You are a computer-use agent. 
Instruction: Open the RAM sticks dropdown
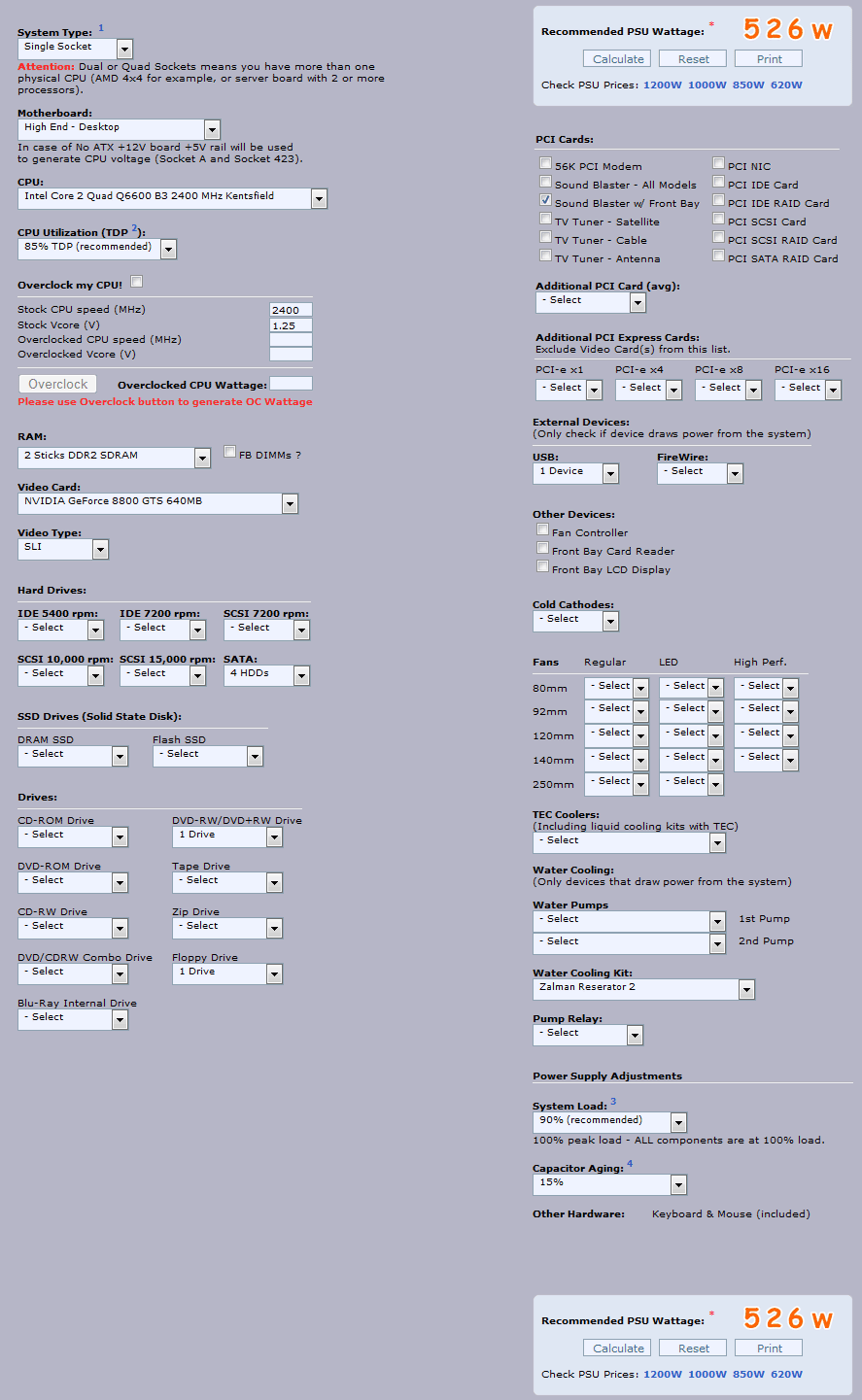click(114, 458)
